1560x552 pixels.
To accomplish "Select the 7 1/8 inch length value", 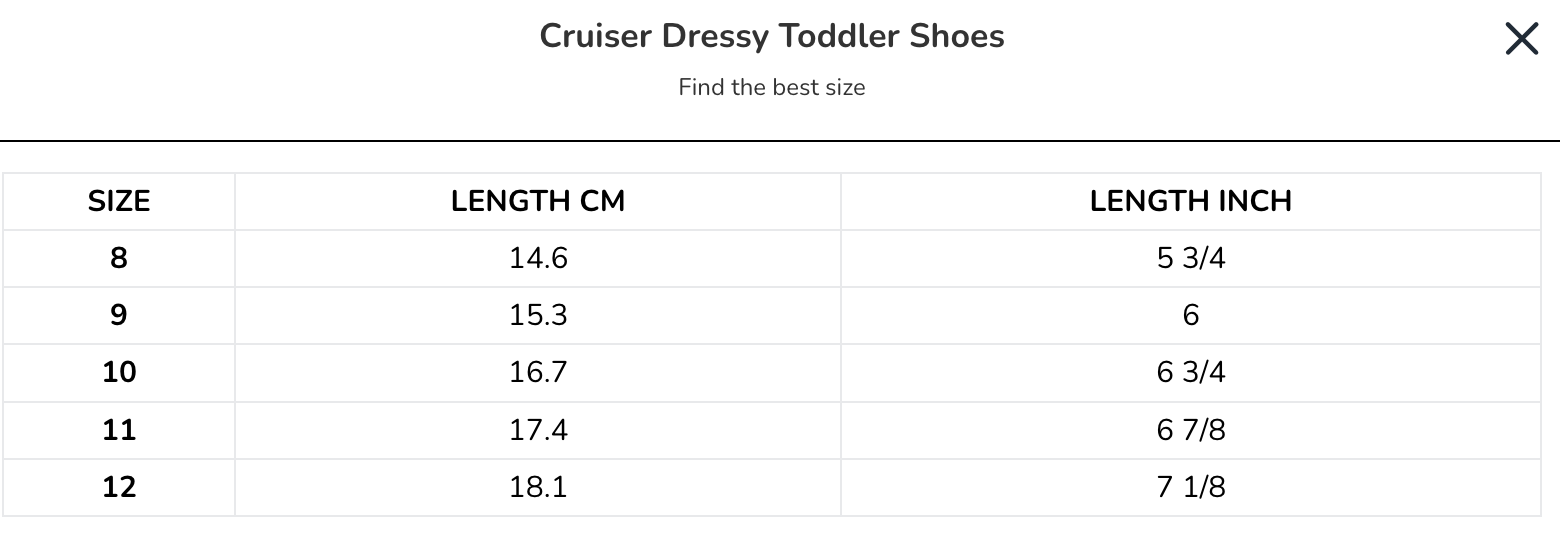I will (1190, 487).
